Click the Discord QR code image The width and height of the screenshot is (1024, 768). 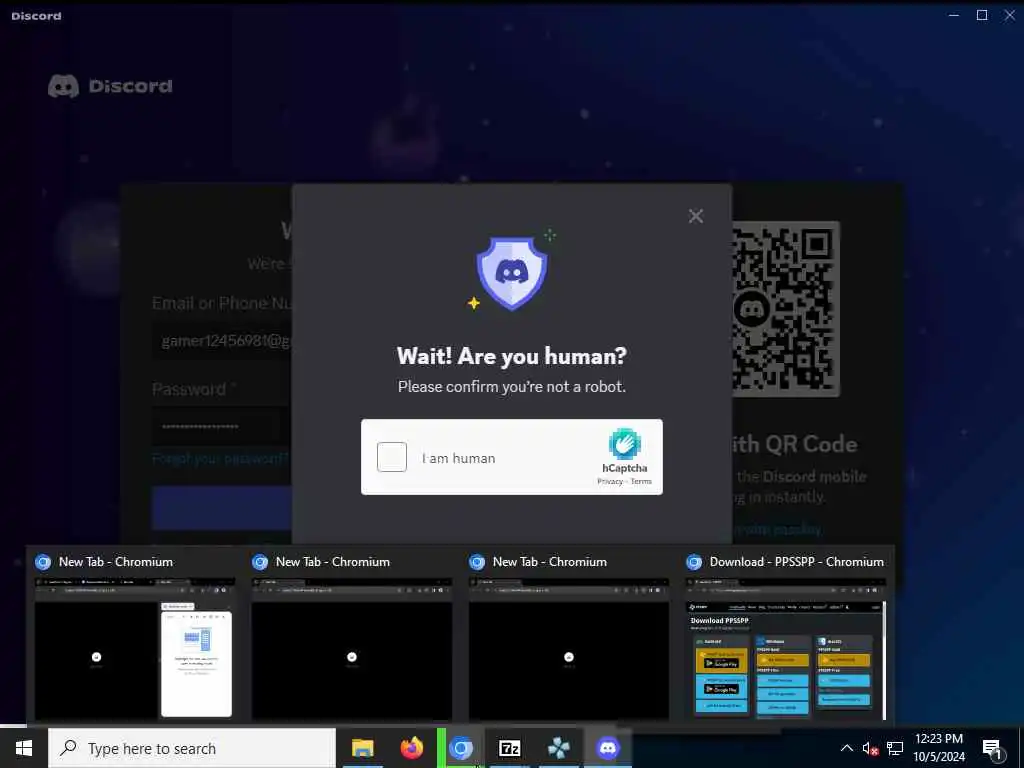[786, 309]
